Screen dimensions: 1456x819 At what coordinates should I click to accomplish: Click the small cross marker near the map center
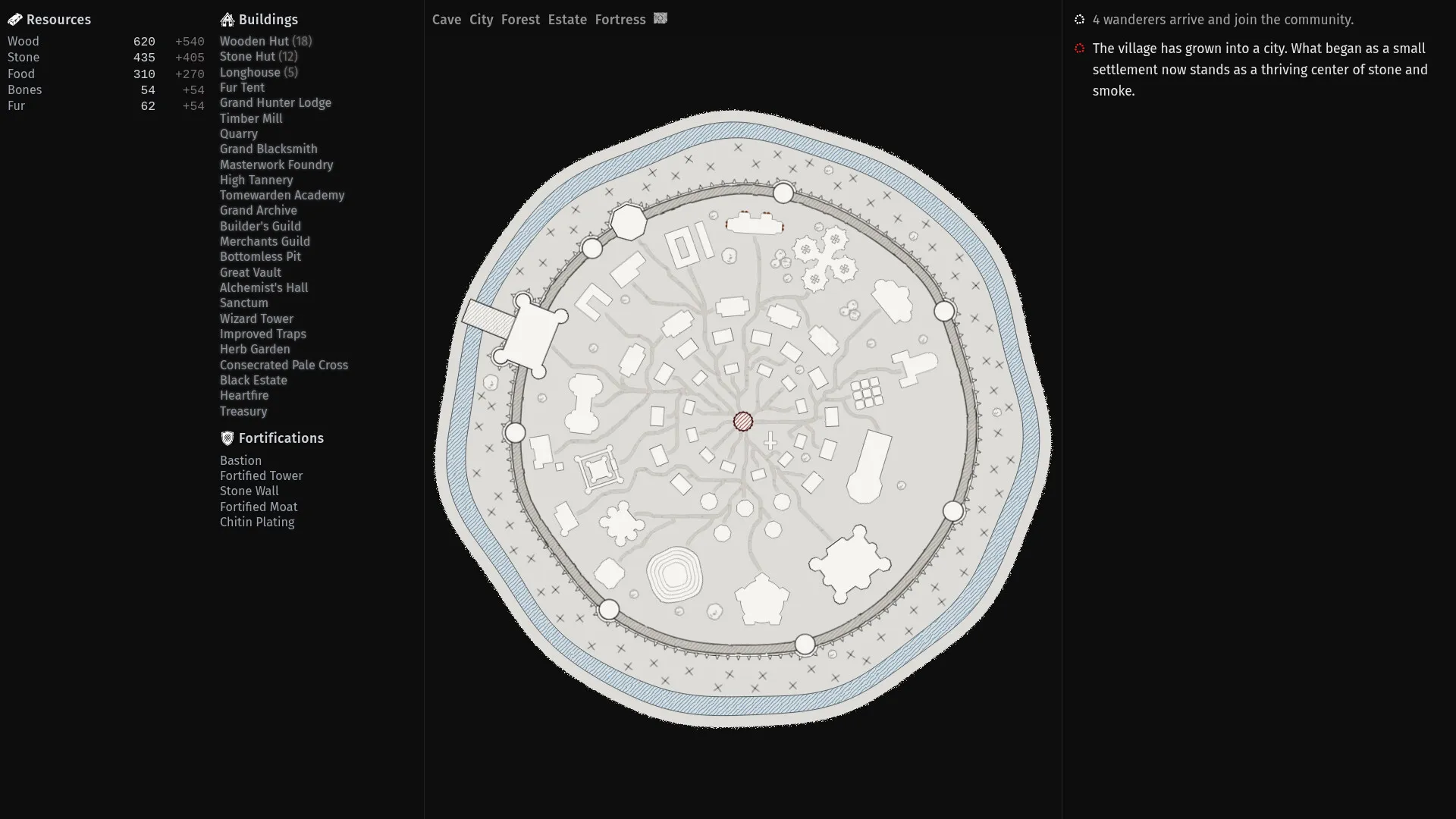pyautogui.click(x=770, y=441)
